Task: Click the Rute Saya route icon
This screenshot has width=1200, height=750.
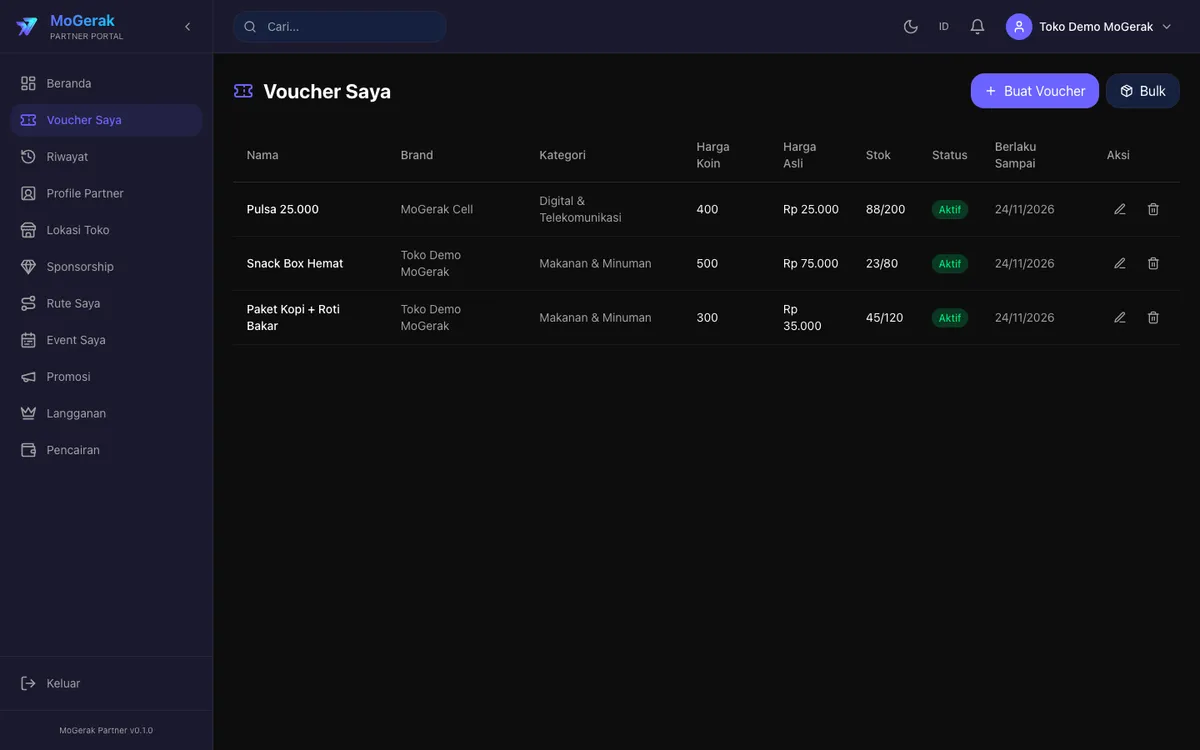Action: (x=28, y=303)
